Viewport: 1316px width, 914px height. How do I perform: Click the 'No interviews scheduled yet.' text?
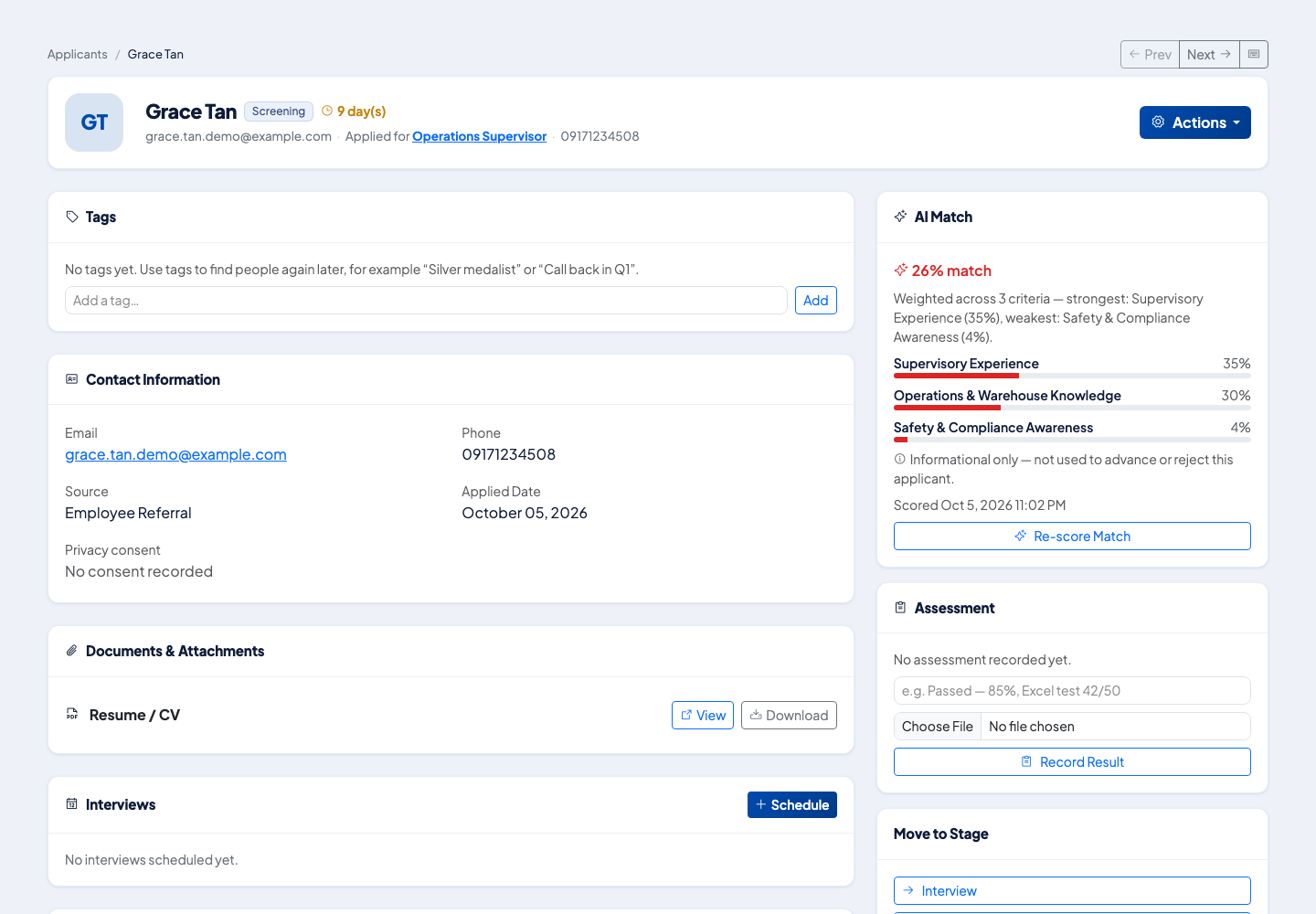click(x=152, y=860)
